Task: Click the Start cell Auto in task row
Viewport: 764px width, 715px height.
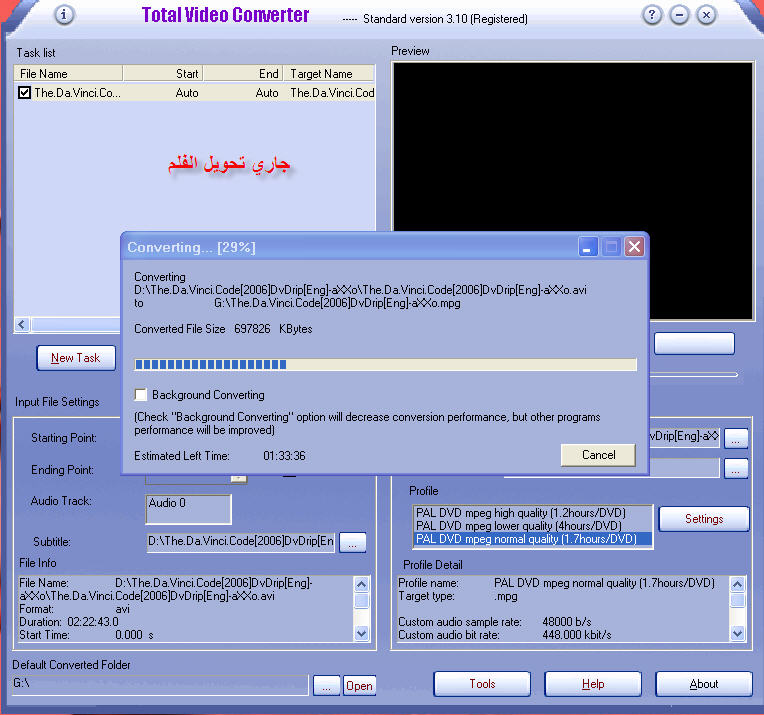Action: [187, 93]
